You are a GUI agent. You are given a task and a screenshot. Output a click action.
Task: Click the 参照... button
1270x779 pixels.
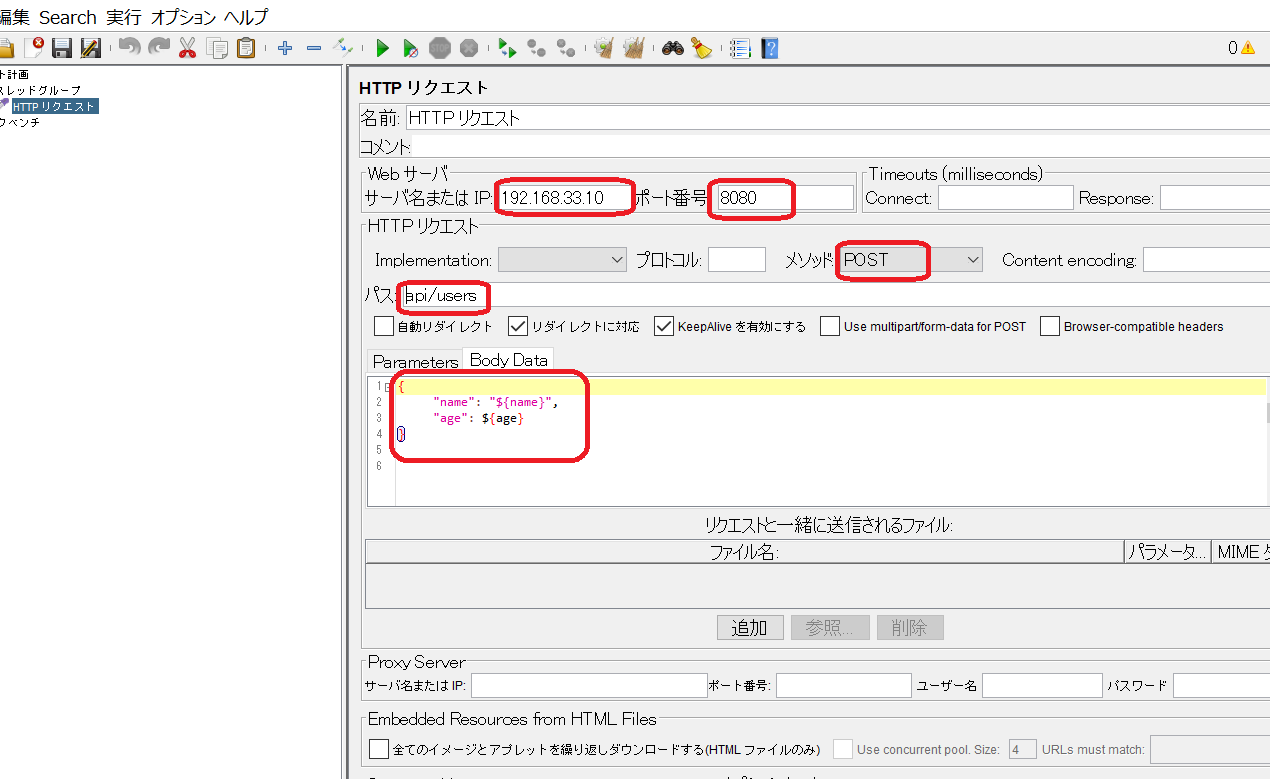[830, 628]
